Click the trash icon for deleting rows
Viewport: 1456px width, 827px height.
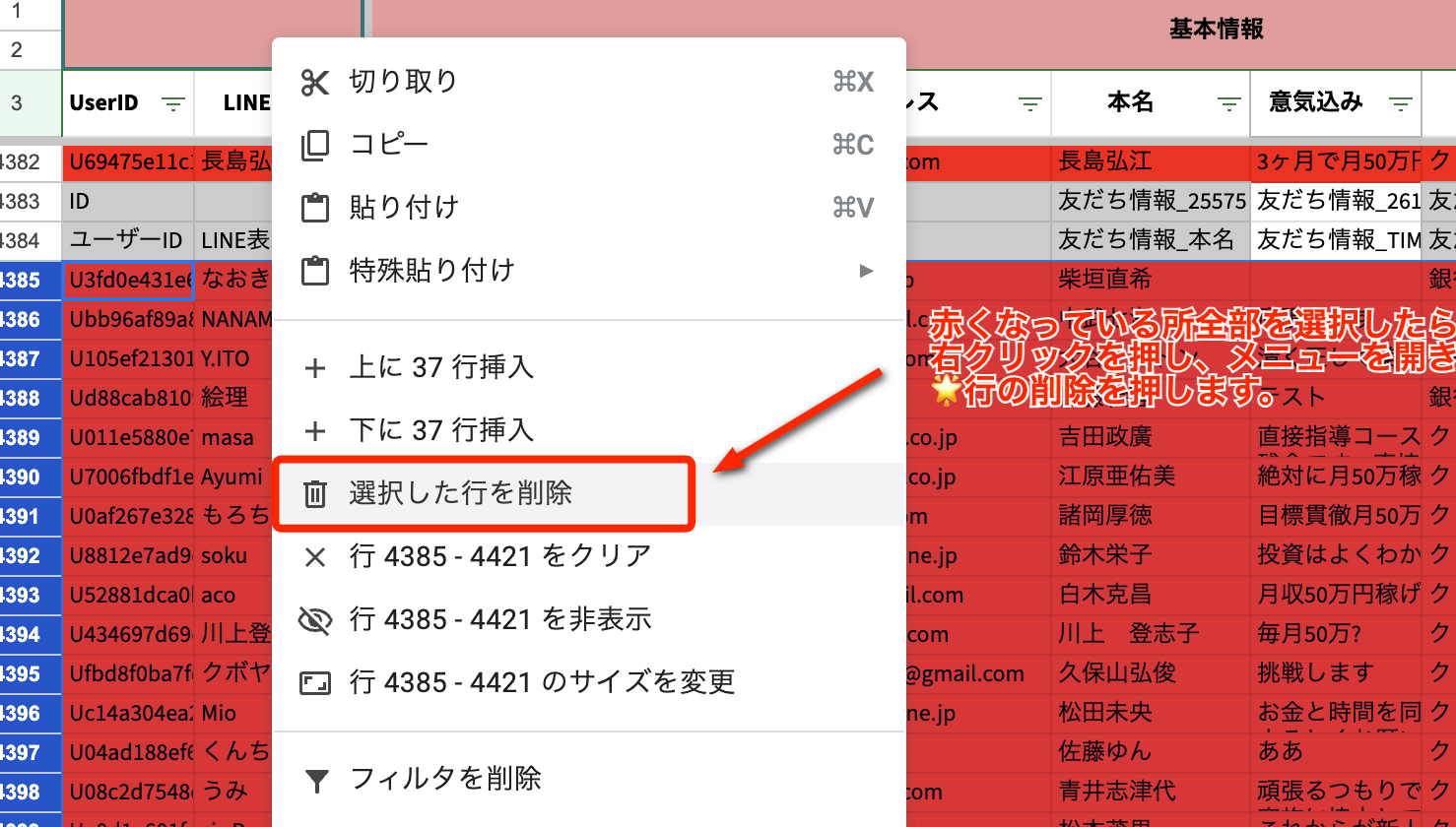tap(316, 494)
